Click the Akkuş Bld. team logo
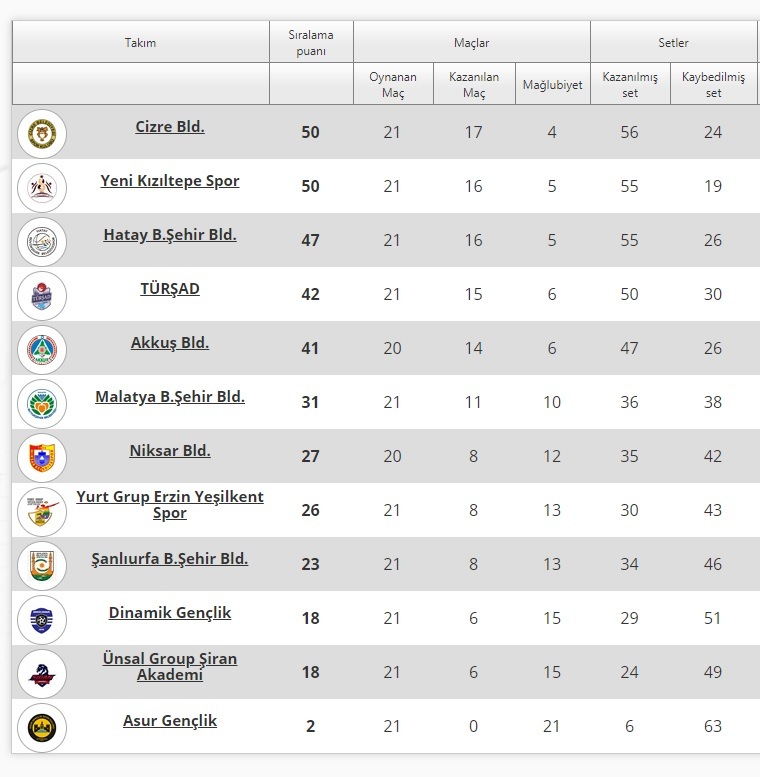760x777 pixels. 42,349
